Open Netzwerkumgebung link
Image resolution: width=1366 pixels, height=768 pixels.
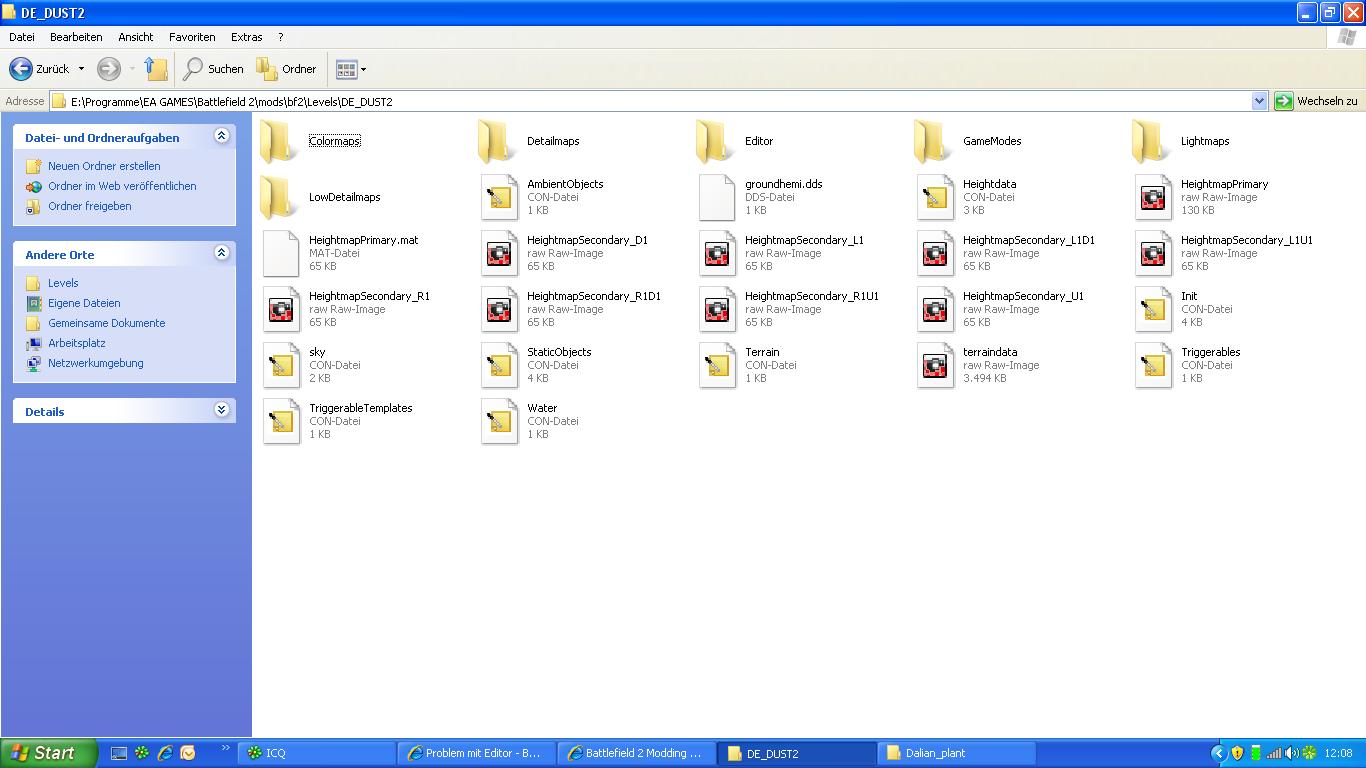pyautogui.click(x=96, y=363)
